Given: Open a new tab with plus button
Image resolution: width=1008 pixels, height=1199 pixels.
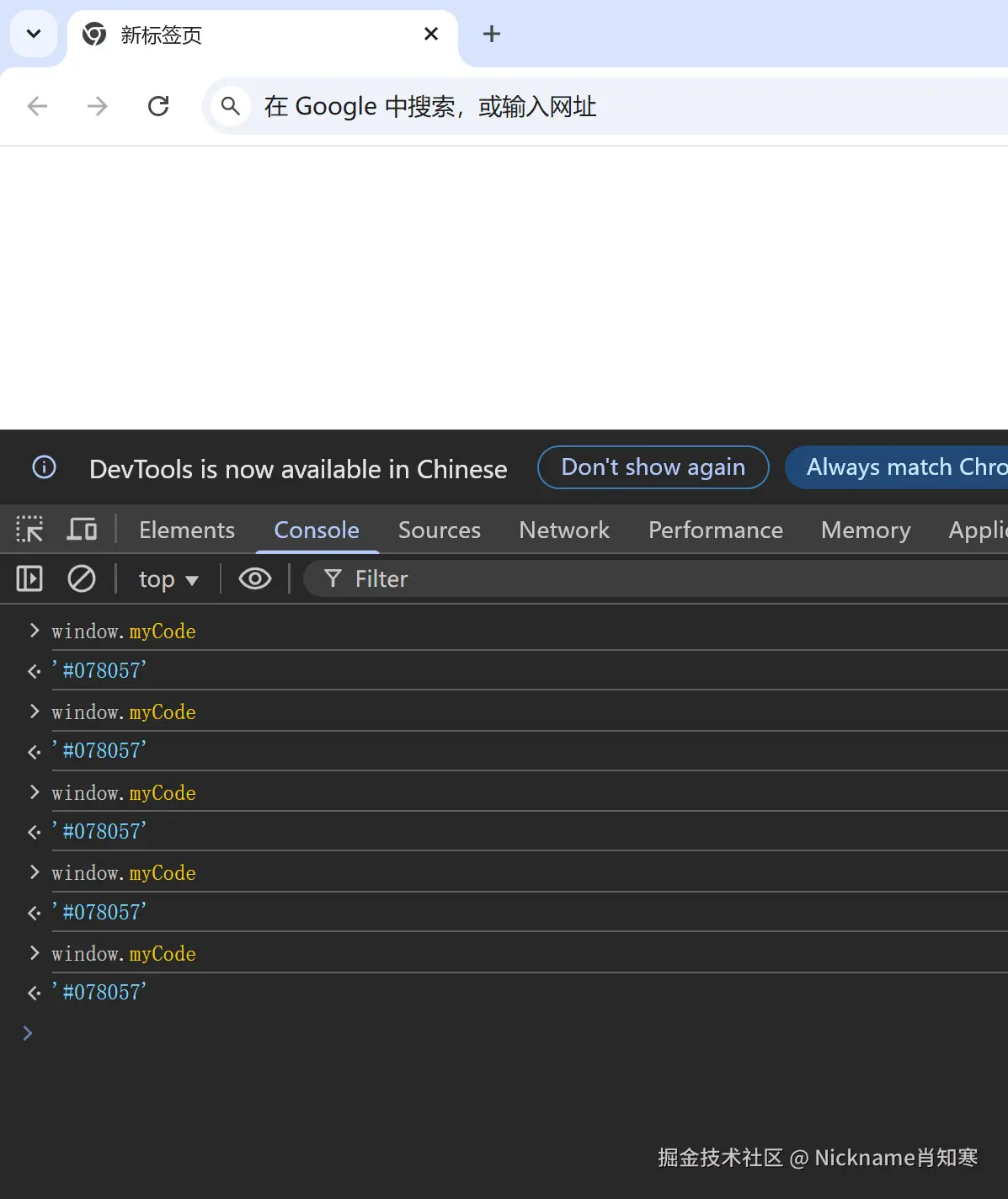Looking at the screenshot, I should point(492,34).
